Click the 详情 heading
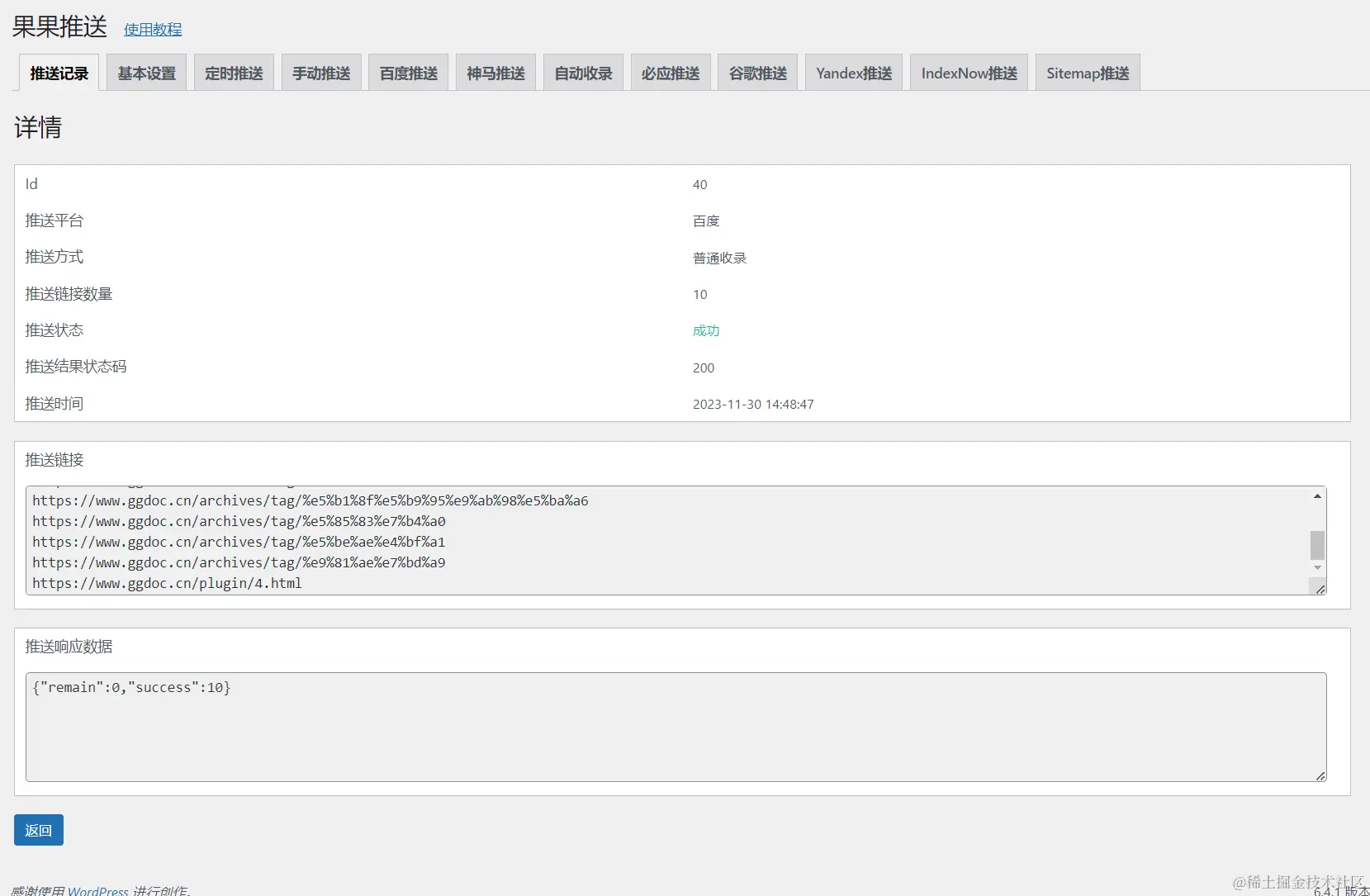Viewport: 1370px width, 896px height. 38,127
